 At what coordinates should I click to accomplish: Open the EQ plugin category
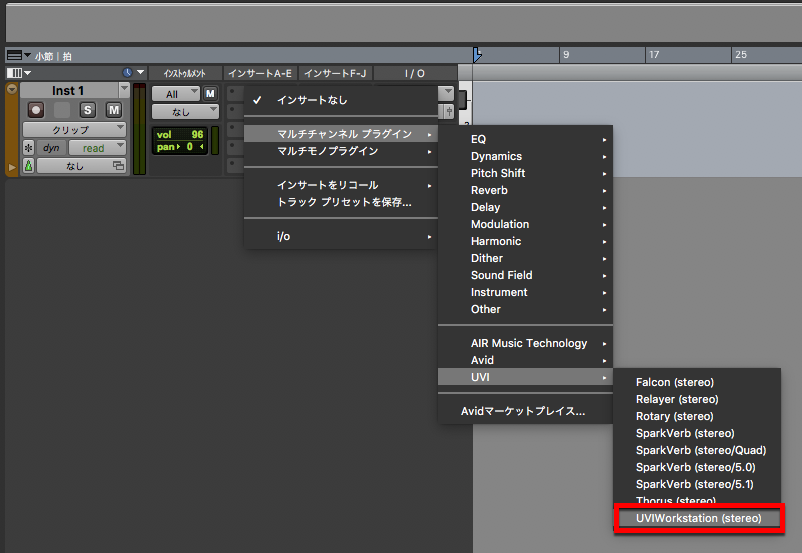point(525,139)
